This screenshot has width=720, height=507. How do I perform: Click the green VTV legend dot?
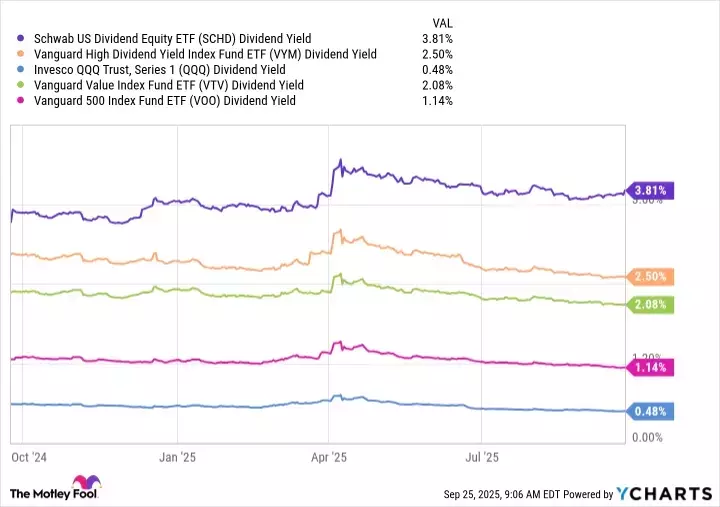pyautogui.click(x=22, y=85)
